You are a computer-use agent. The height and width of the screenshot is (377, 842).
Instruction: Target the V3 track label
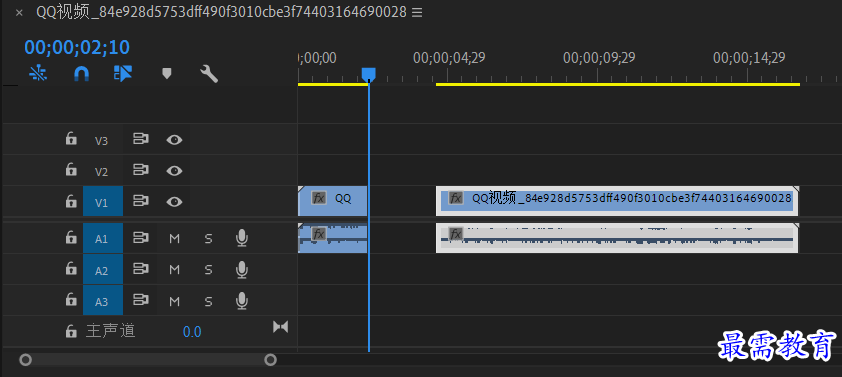coord(101,141)
